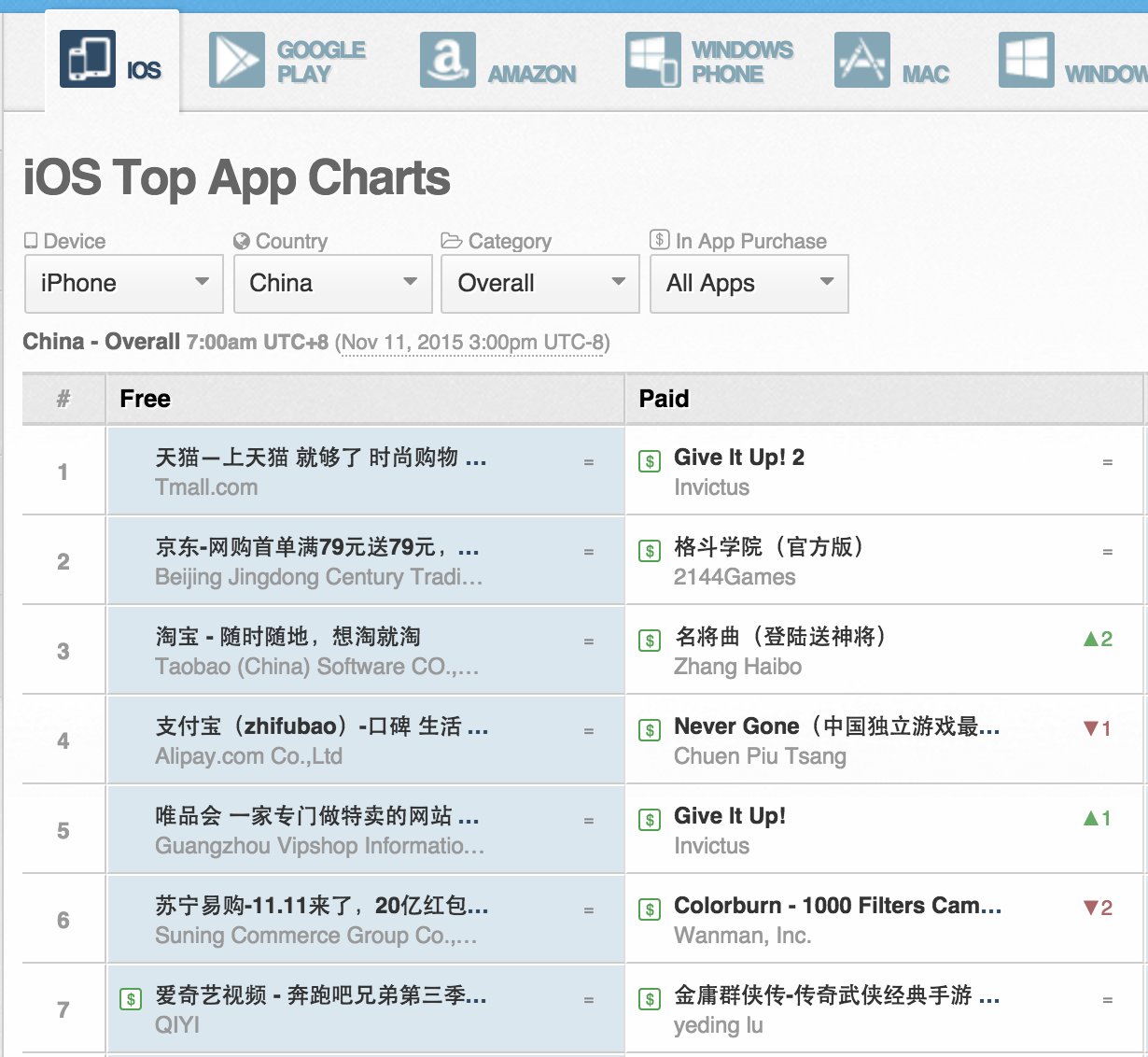1148x1057 pixels.
Task: Click publisher name Suning Commerce Group
Action: coord(315,936)
